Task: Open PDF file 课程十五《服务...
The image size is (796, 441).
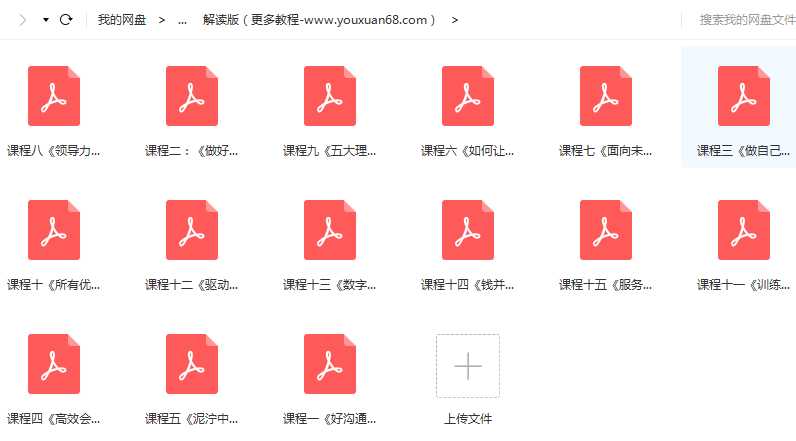Action: tap(606, 231)
